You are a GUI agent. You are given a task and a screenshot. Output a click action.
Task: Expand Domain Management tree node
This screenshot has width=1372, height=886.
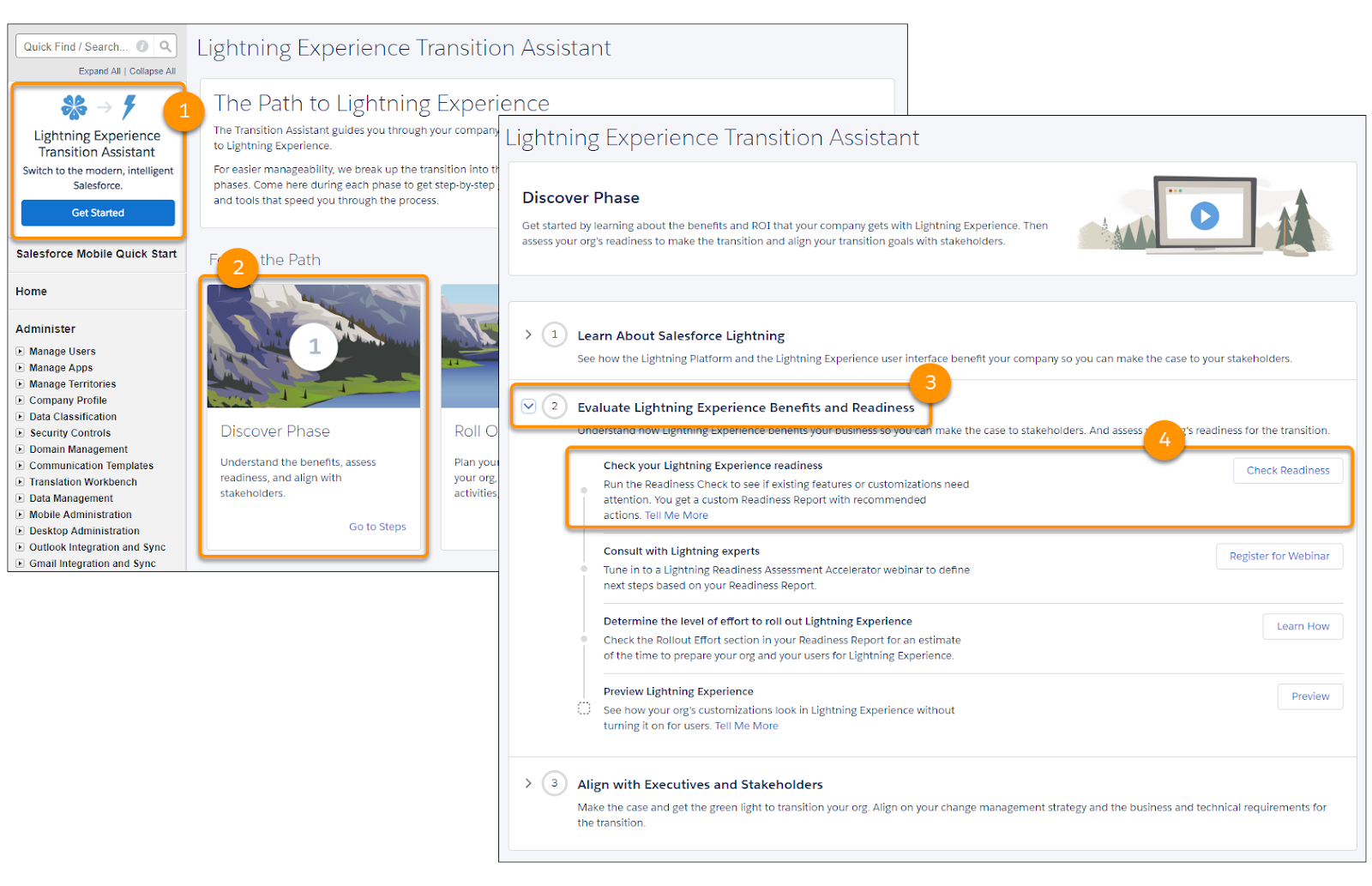pos(20,449)
